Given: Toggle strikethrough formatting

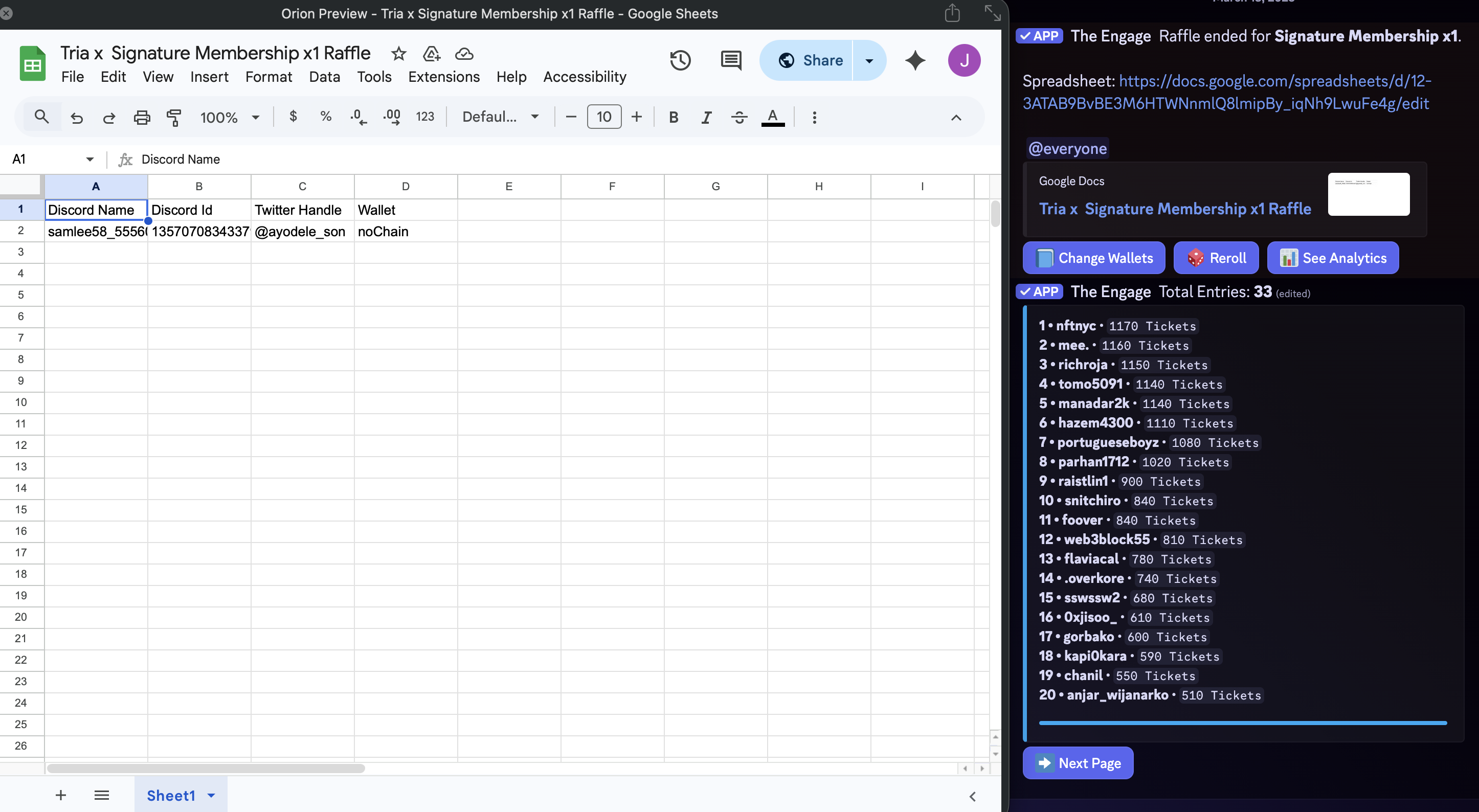Looking at the screenshot, I should (x=739, y=117).
